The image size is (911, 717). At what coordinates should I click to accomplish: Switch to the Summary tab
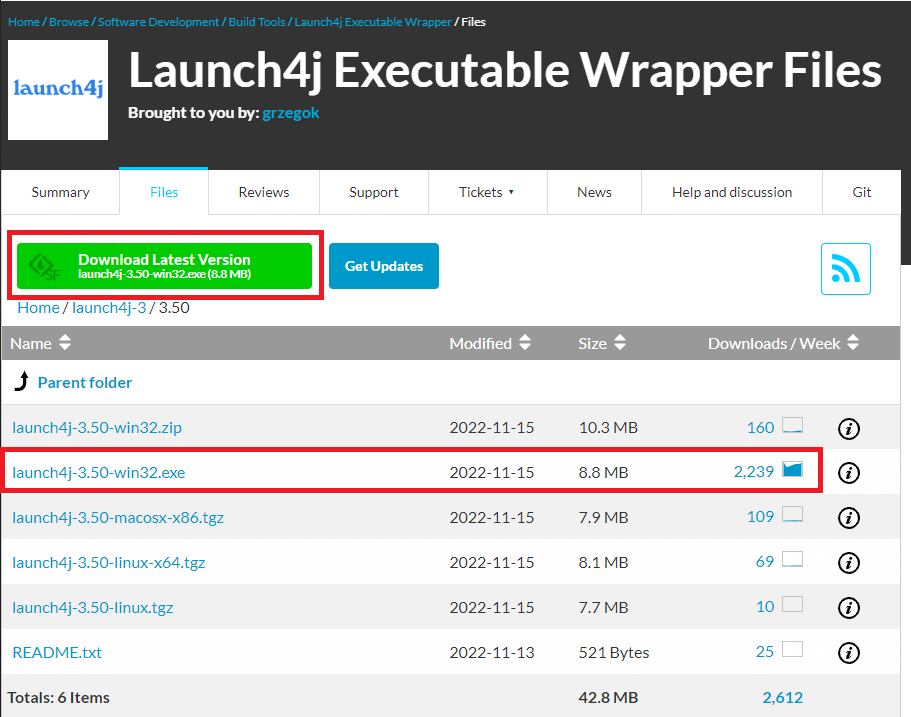[60, 192]
